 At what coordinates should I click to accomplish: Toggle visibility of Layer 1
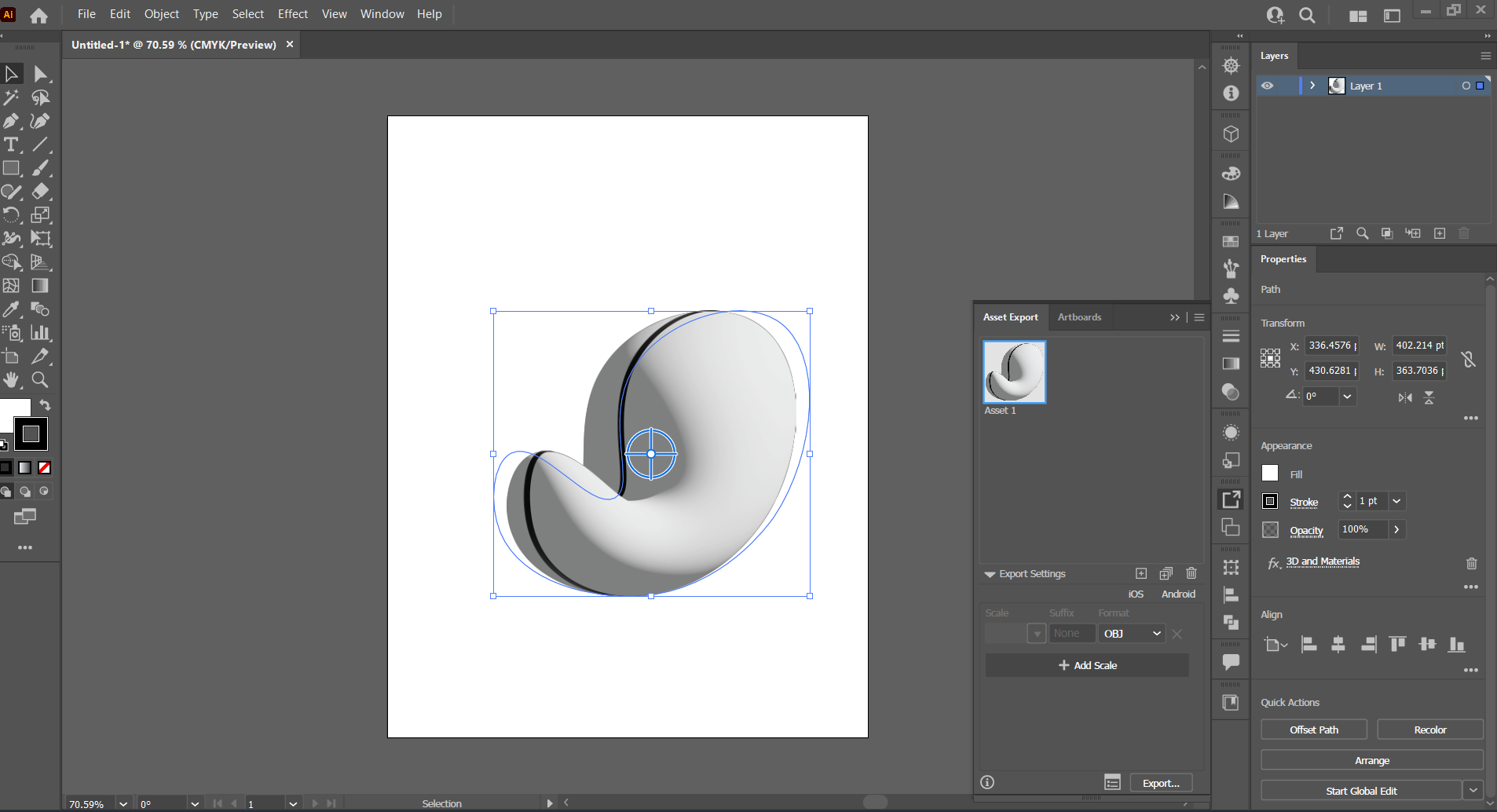pyautogui.click(x=1268, y=86)
